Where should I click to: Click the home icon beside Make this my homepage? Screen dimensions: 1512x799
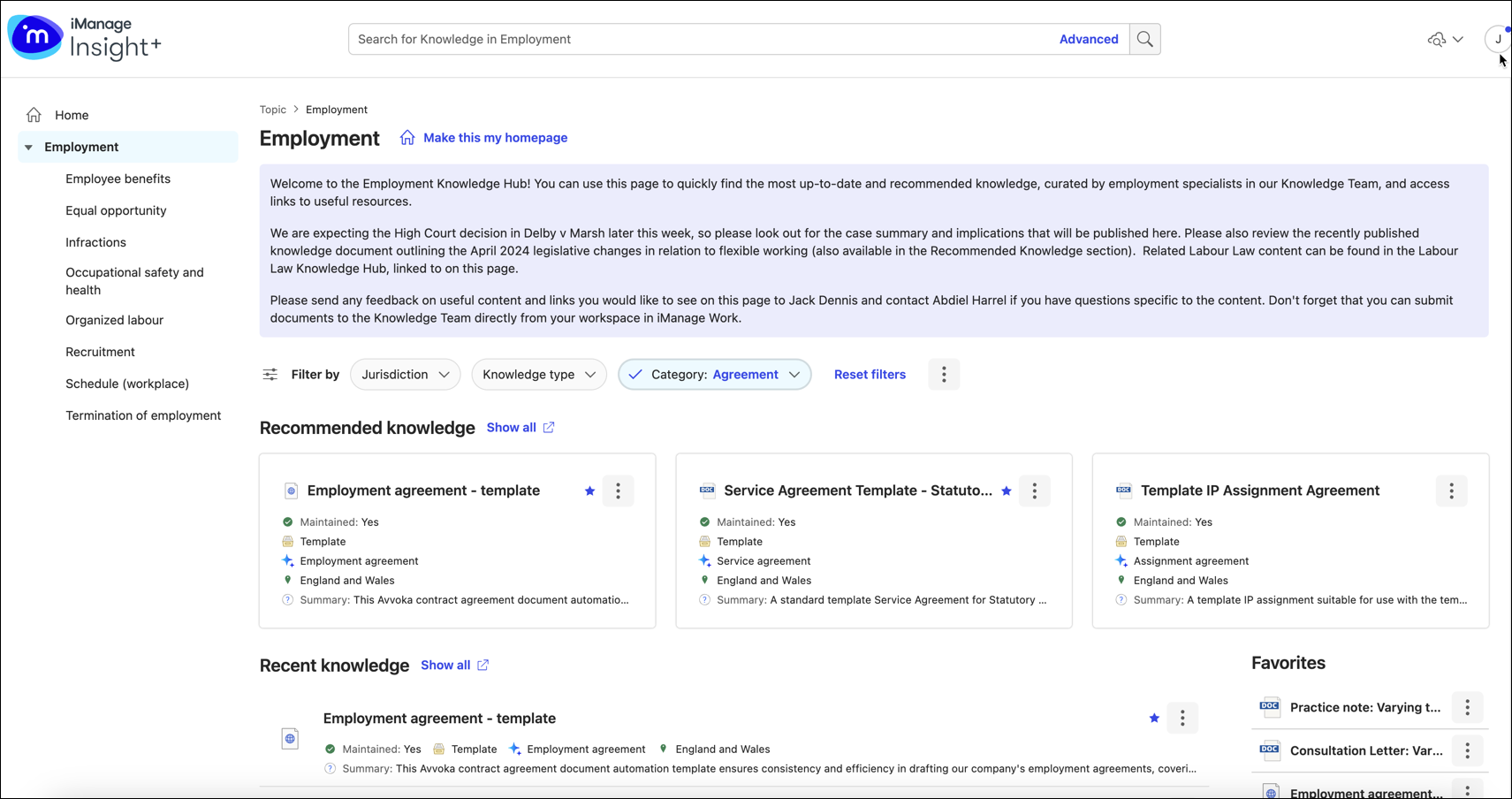click(406, 138)
